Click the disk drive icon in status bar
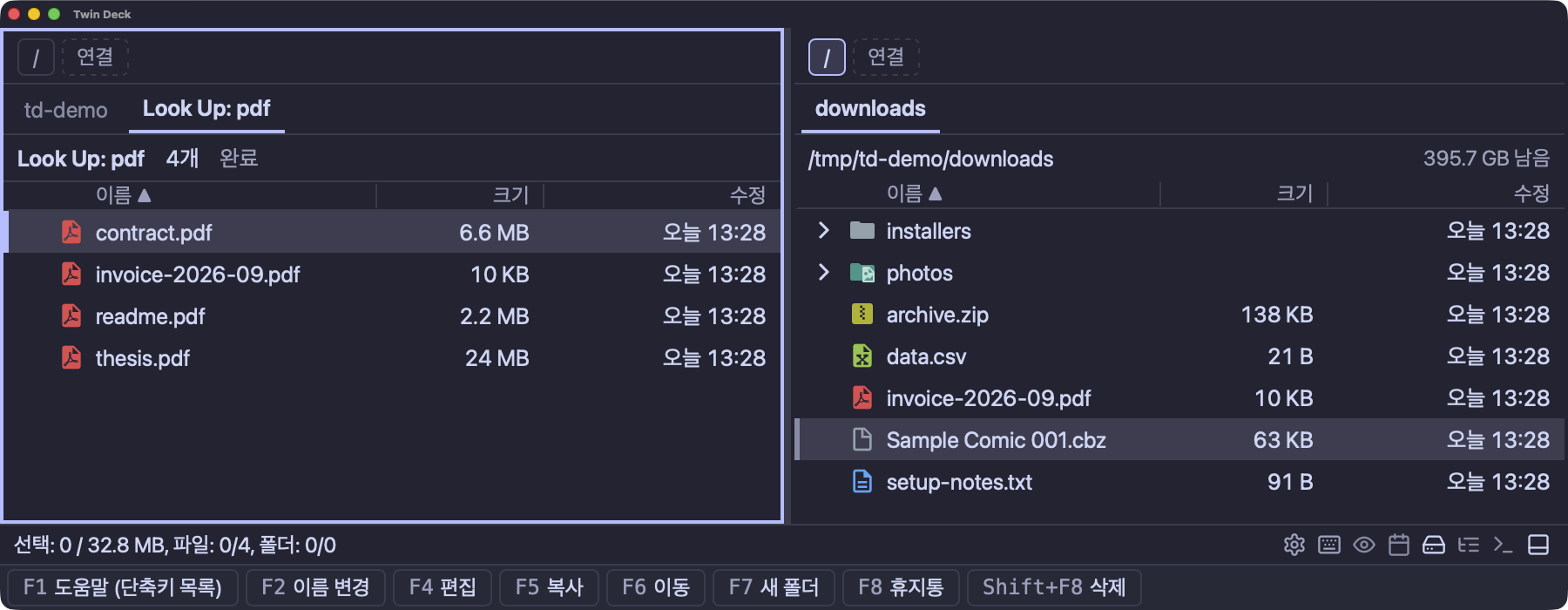This screenshot has height=610, width=1568. click(1434, 545)
